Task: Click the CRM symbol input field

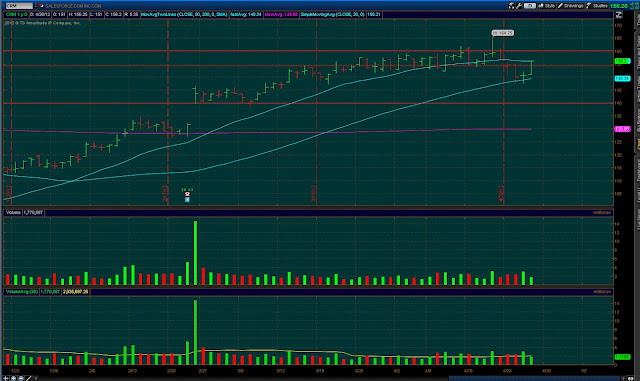Action: coord(19,6)
